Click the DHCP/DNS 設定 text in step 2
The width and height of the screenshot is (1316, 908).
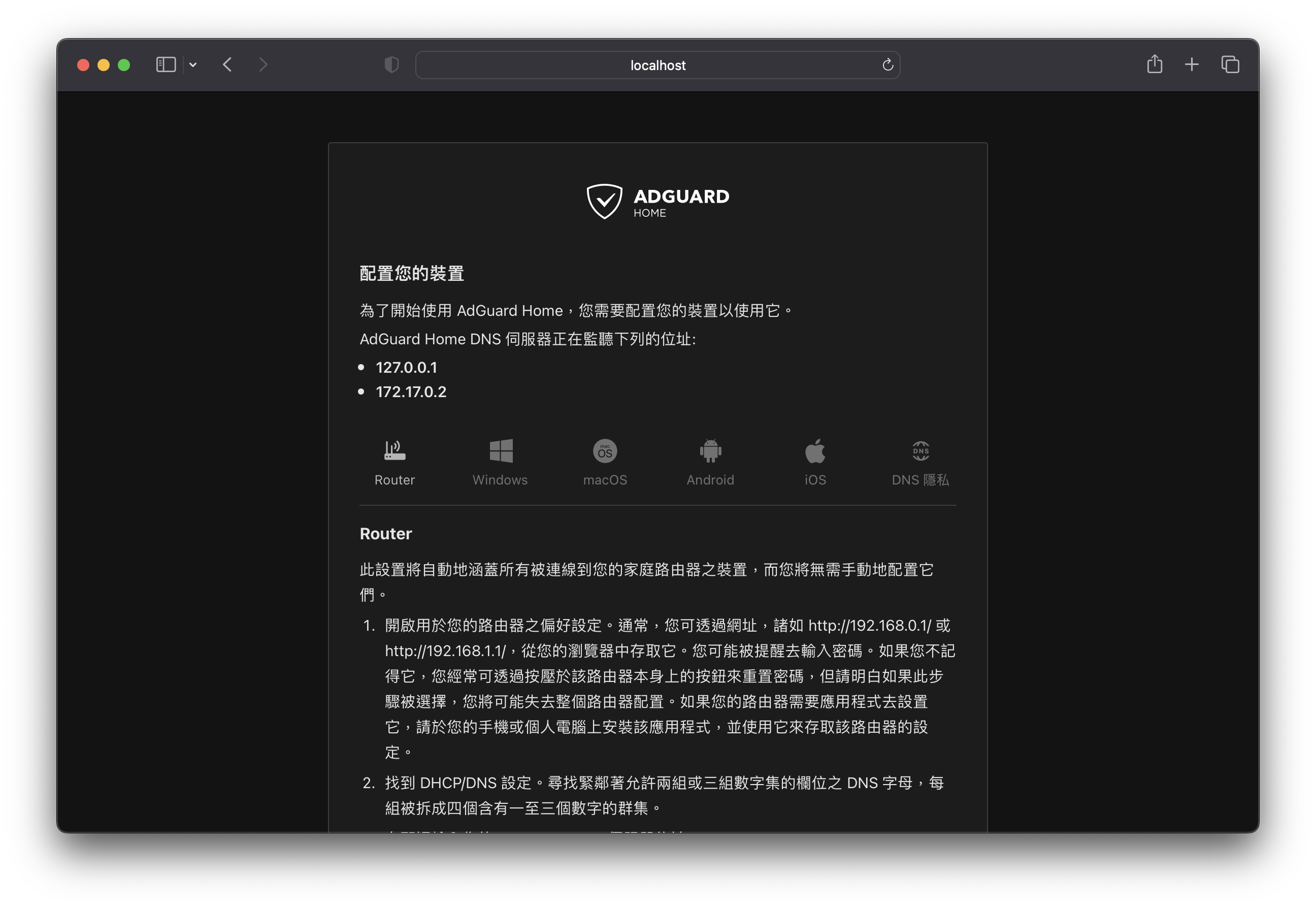(475, 783)
